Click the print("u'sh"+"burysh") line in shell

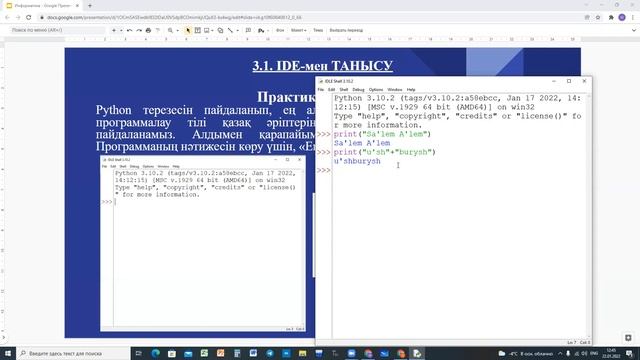[x=384, y=152]
